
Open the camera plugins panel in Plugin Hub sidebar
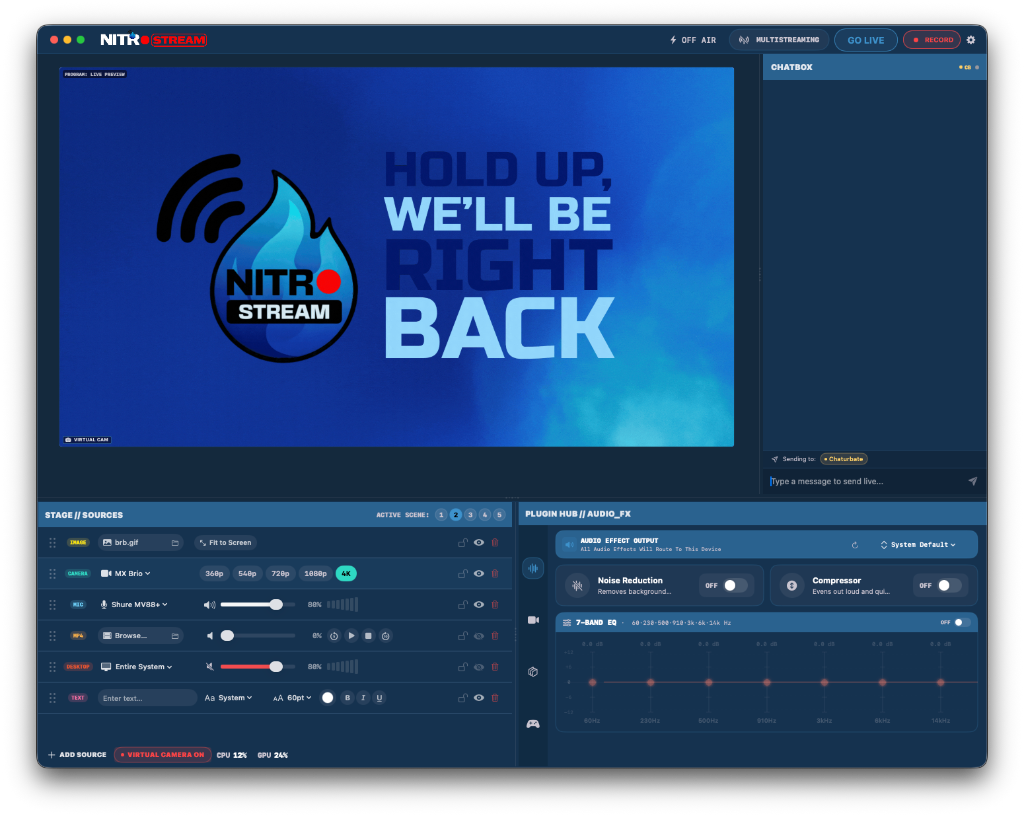533,620
